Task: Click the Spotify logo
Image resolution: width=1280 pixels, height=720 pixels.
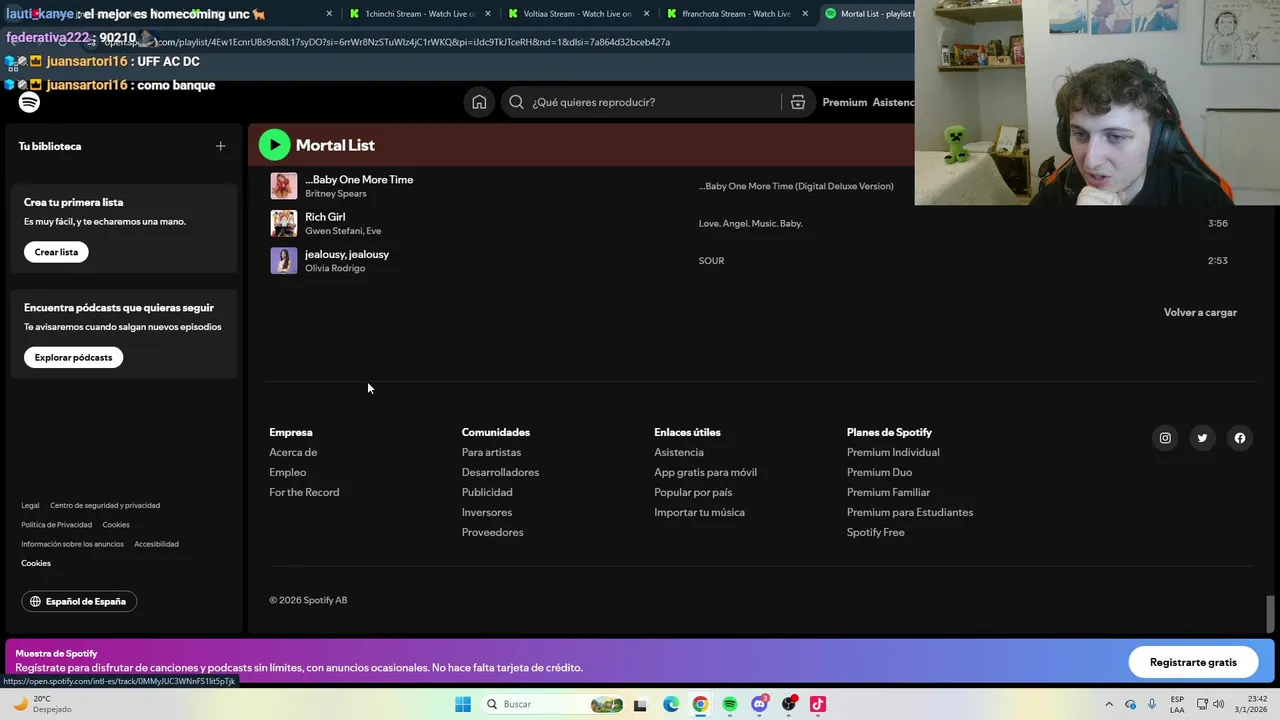Action: [29, 102]
